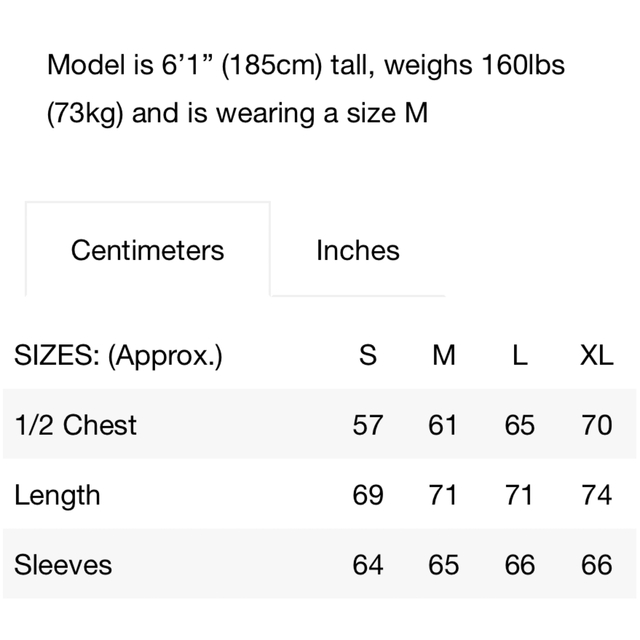The height and width of the screenshot is (640, 640).
Task: Switch to the Inches tab
Action: [x=358, y=250]
